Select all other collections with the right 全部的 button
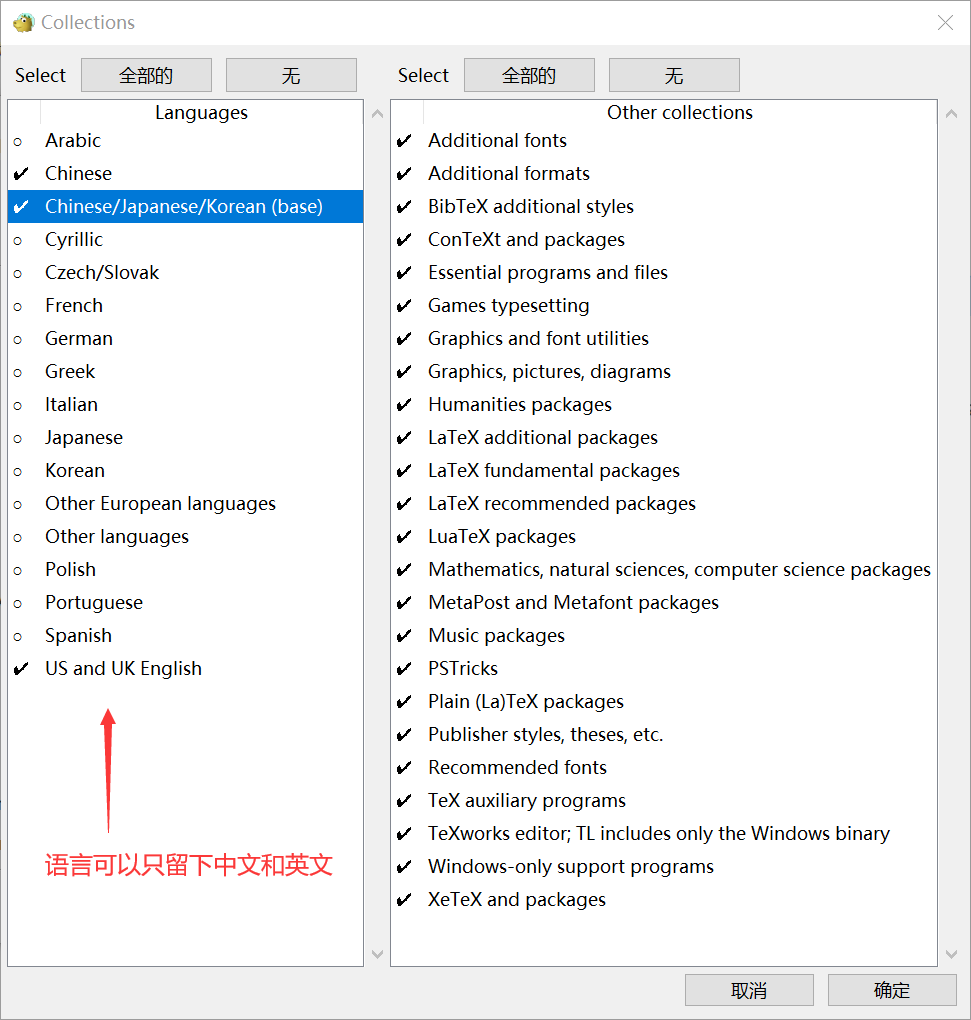Viewport: 971px width, 1020px height. [x=529, y=75]
